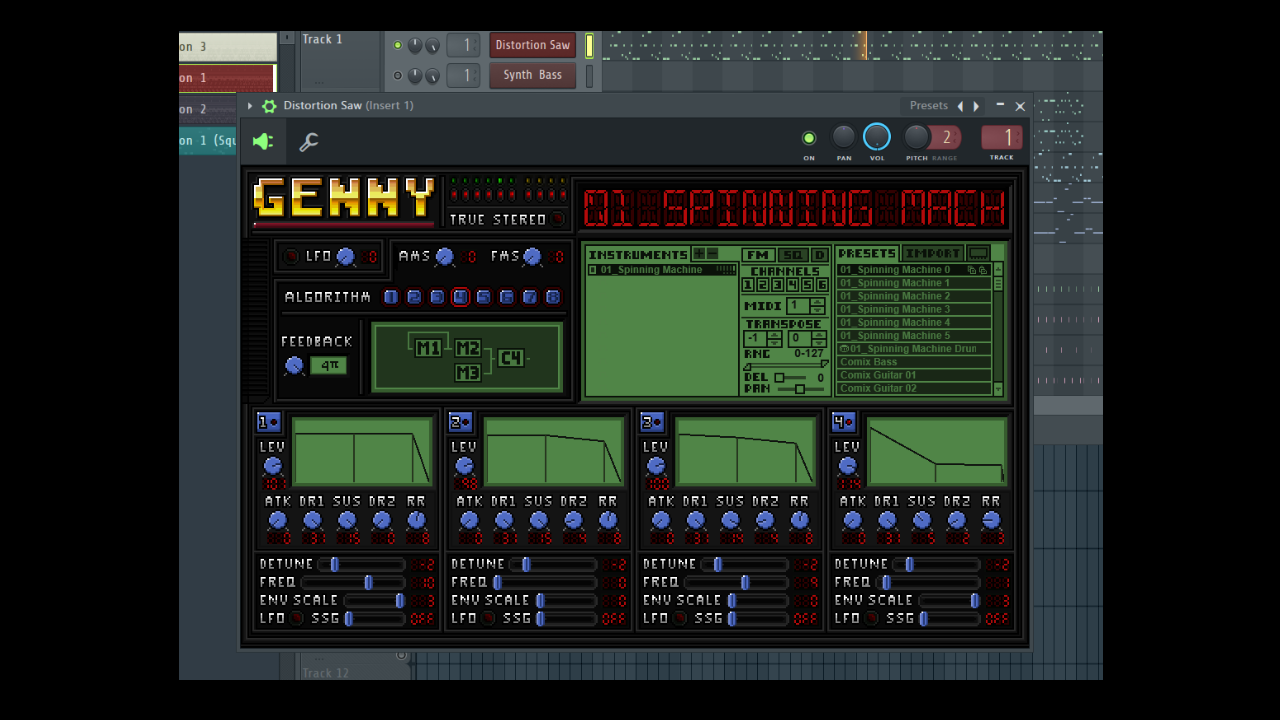Click the FMS knob
Screen dimensions: 1280x720
(x=532, y=257)
